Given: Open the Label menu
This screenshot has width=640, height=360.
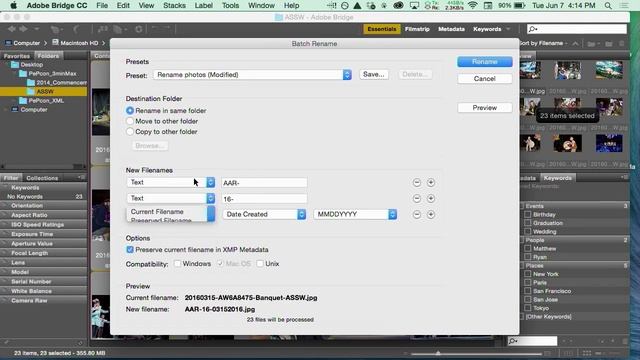Looking at the screenshot, I should (203, 5).
